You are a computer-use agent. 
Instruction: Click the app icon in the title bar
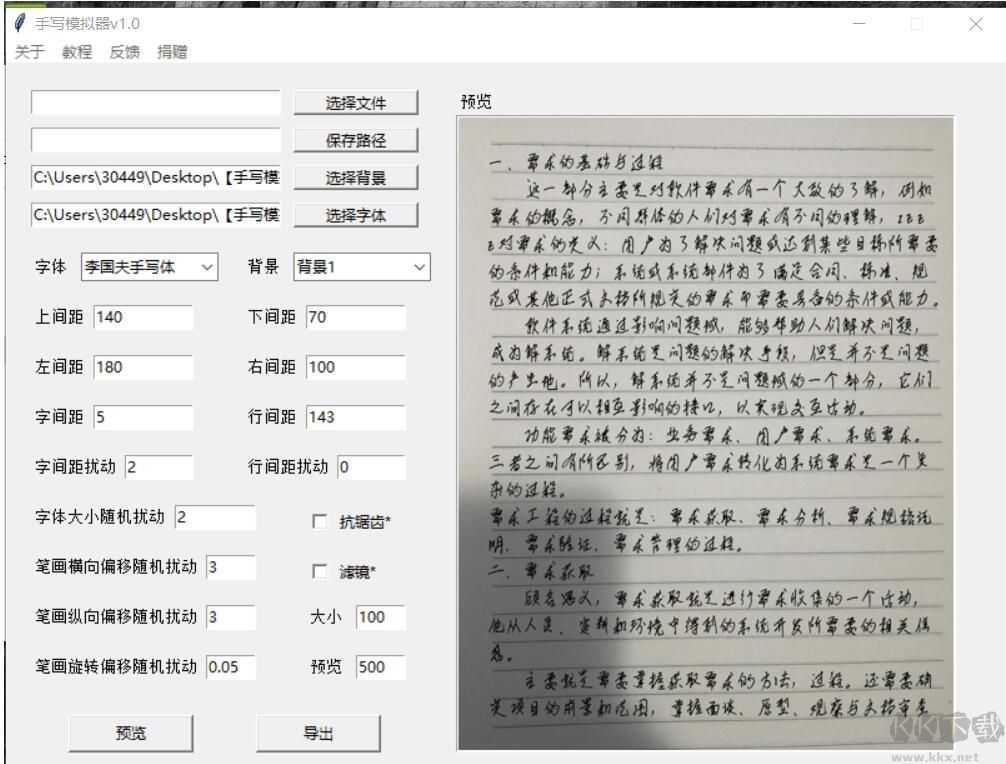[17, 23]
